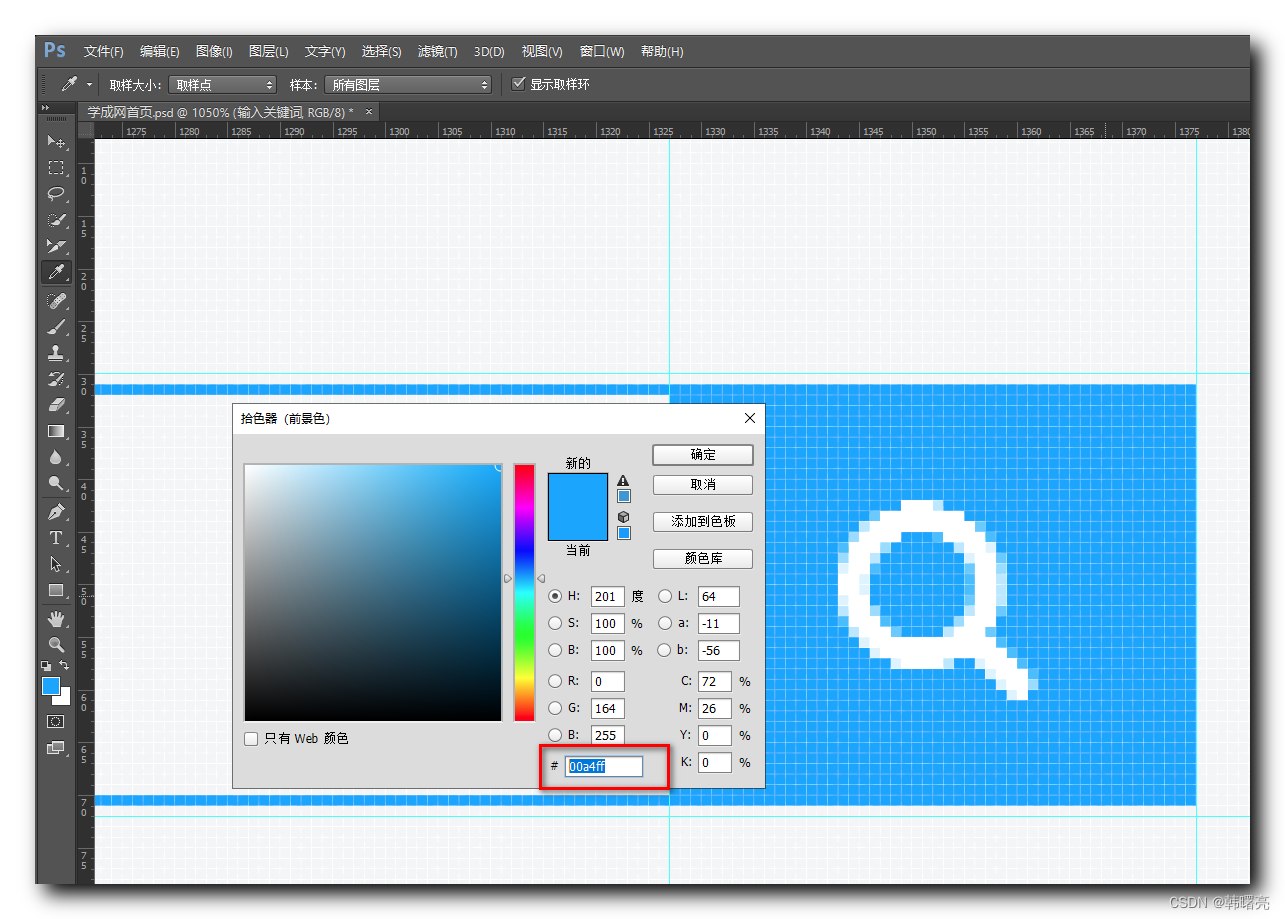
Task: Check 只有 Web 颜色 checkbox
Action: tap(251, 739)
